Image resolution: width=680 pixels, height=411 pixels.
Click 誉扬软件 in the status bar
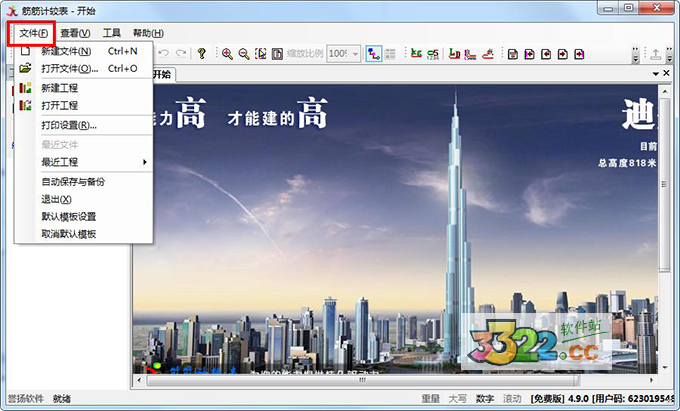pyautogui.click(x=26, y=398)
